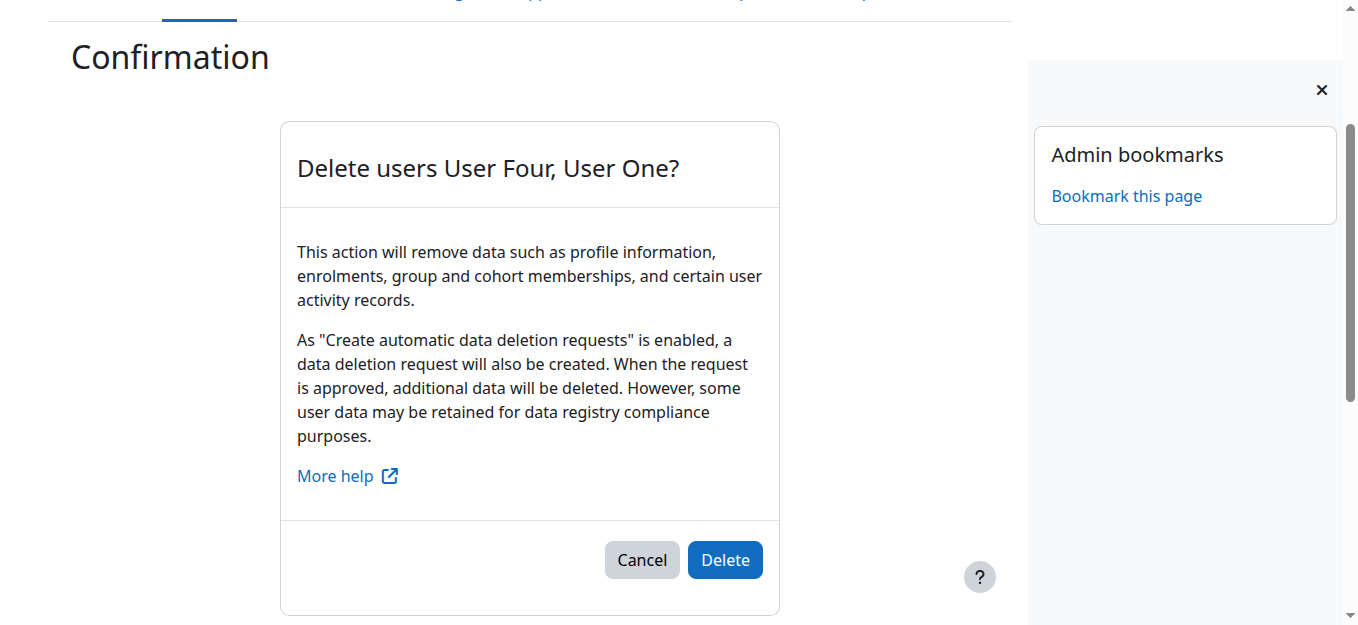Click the external link icon beside More help
Image resolution: width=1358 pixels, height=625 pixels.
390,476
